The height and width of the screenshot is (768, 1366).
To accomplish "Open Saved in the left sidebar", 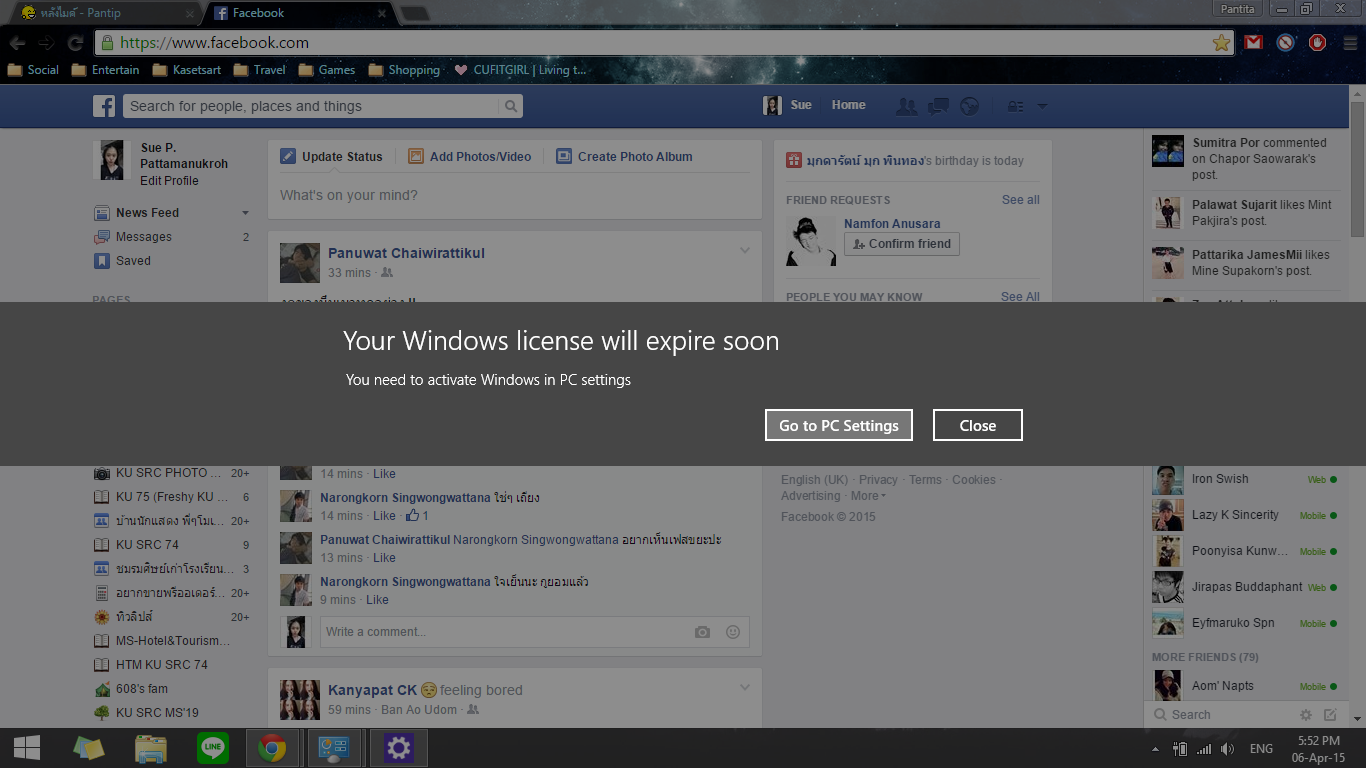I will click(x=133, y=261).
